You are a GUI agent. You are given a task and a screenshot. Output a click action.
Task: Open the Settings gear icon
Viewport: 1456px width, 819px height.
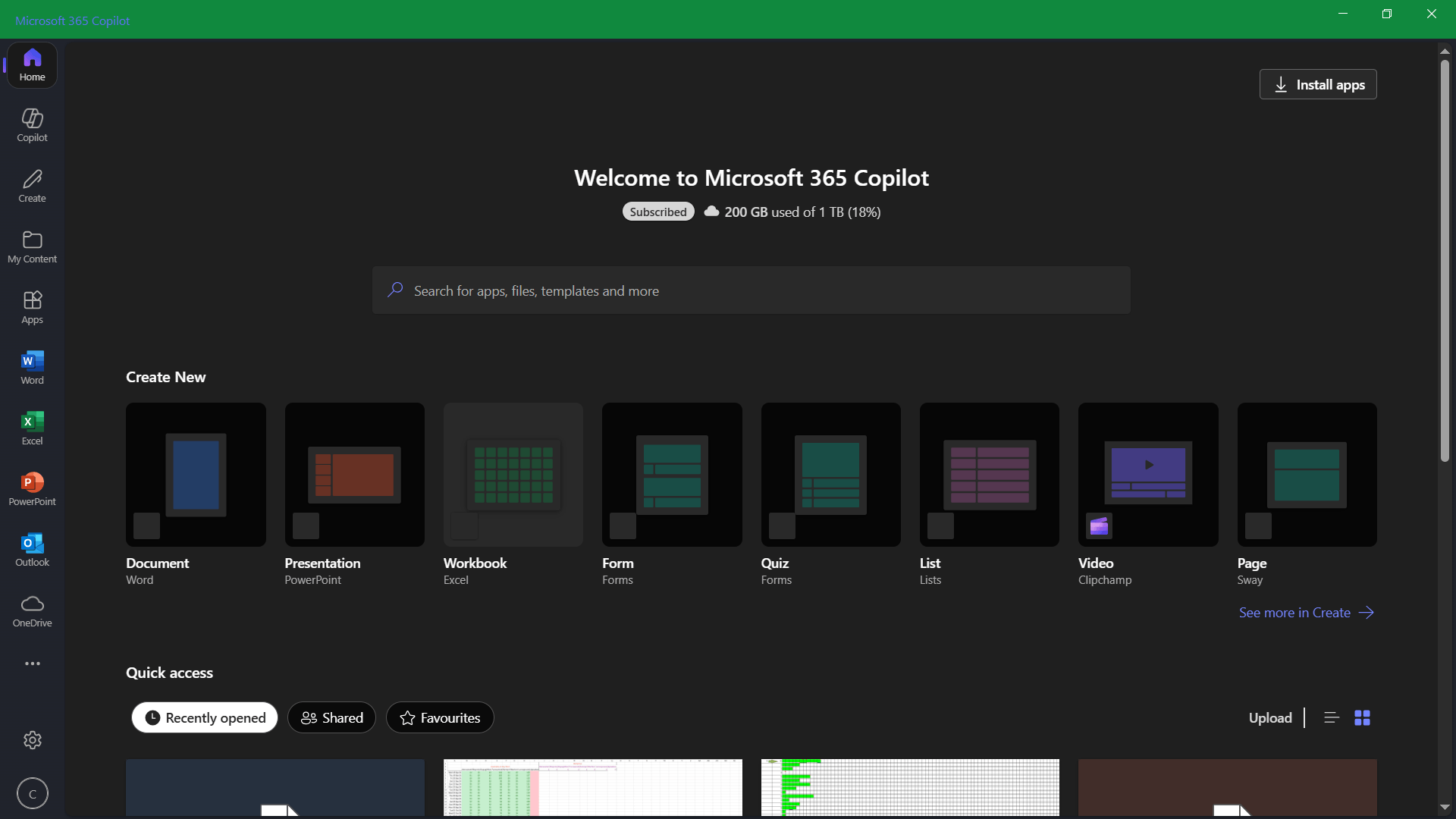pos(32,740)
